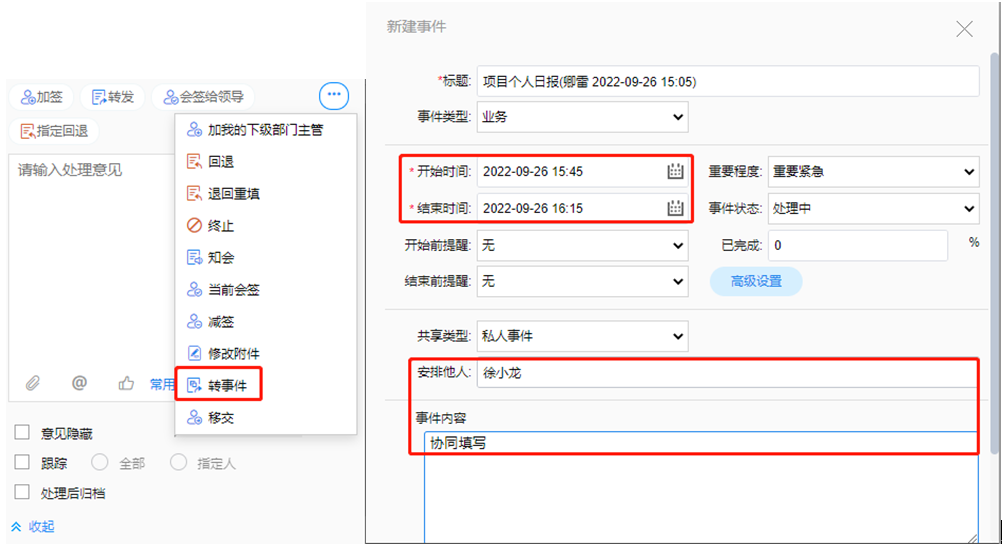Open calendar picker for 结束时间
1002x545 pixels.
pyautogui.click(x=675, y=208)
